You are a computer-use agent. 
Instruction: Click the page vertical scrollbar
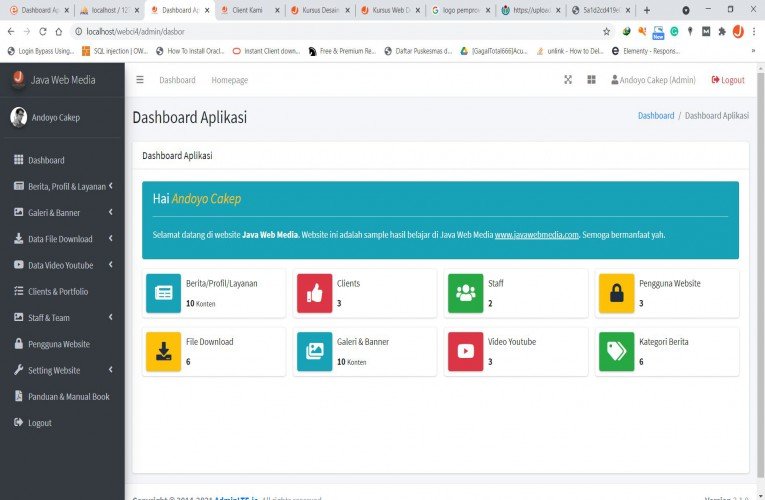pyautogui.click(x=761, y=273)
